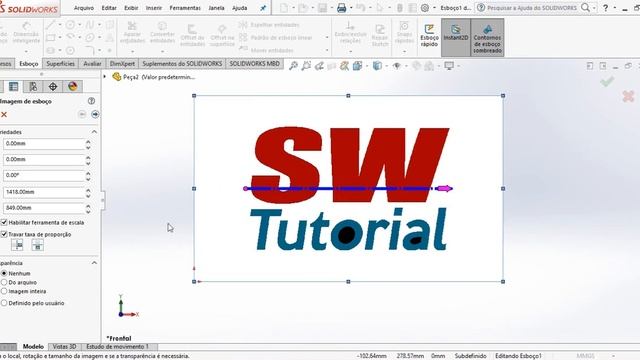Open the Suplementos do SOLIDWORKS tab

(182, 64)
